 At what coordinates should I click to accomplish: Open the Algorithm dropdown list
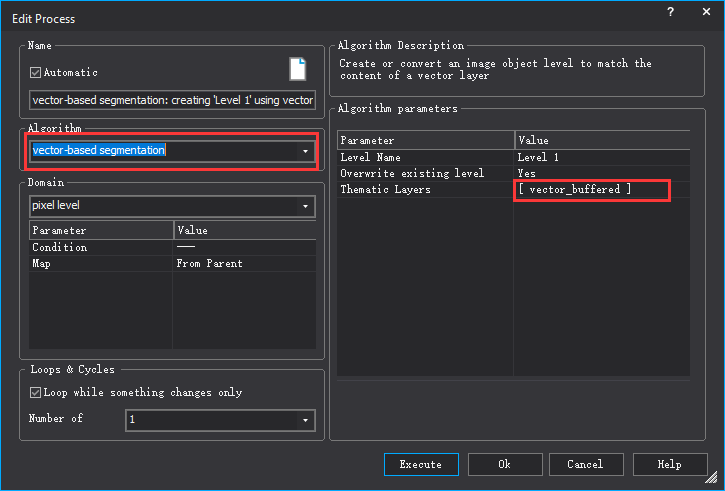(x=304, y=151)
